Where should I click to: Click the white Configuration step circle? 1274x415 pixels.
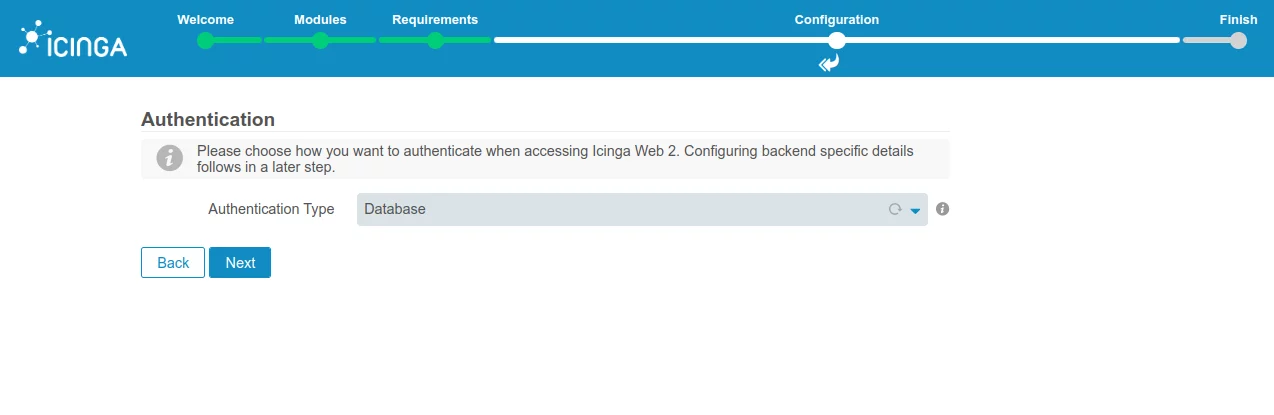click(x=837, y=41)
